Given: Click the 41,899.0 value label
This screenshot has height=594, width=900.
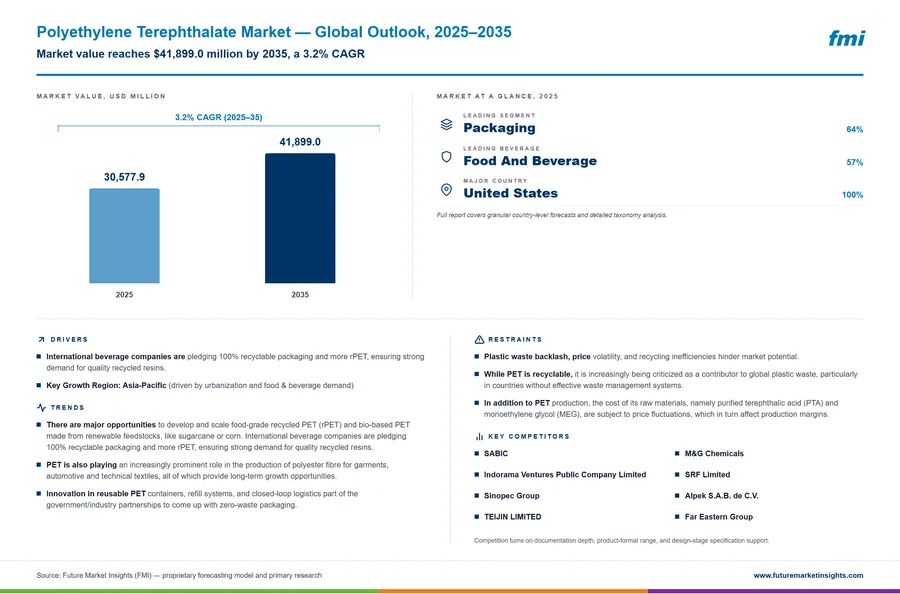Looking at the screenshot, I should point(300,142).
